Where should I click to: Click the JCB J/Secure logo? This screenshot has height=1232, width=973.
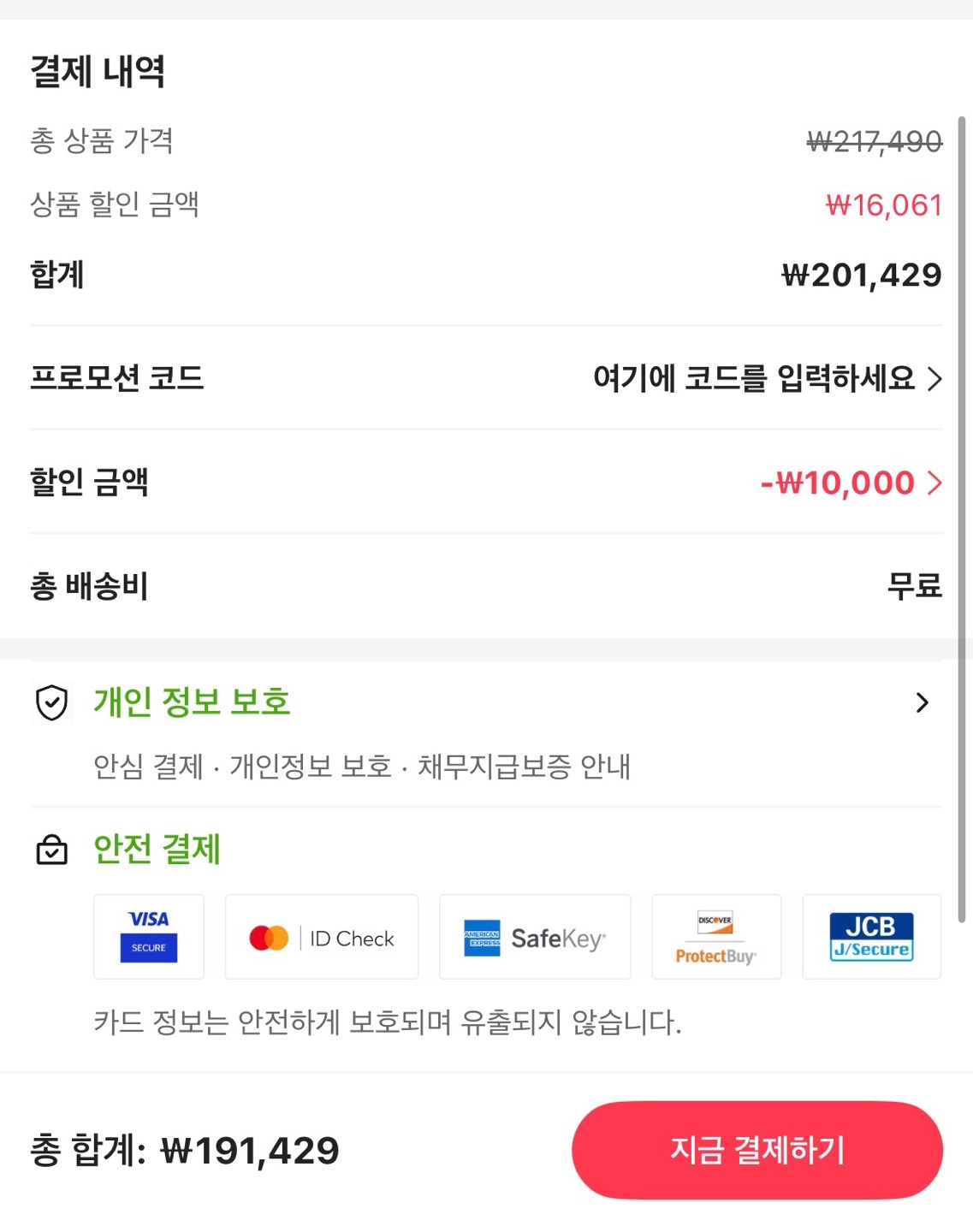871,938
